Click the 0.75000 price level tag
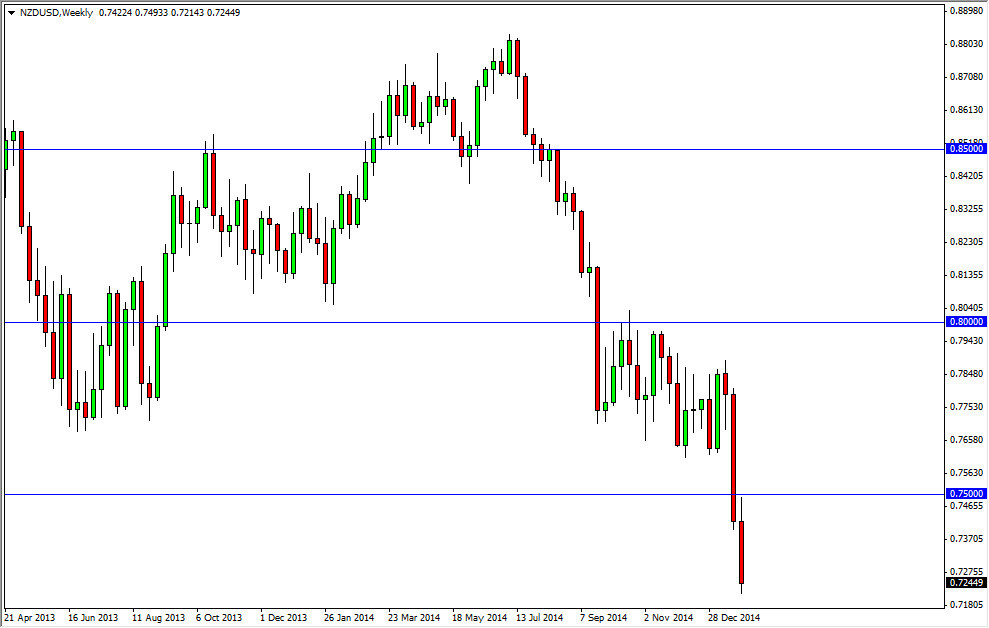The width and height of the screenshot is (989, 628). pyautogui.click(x=968, y=495)
